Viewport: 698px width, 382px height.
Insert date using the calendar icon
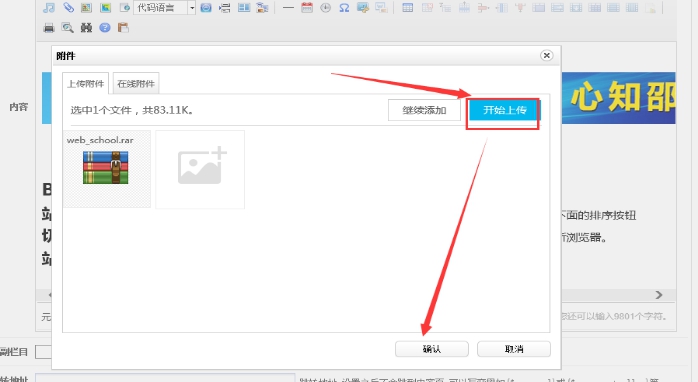[307, 8]
